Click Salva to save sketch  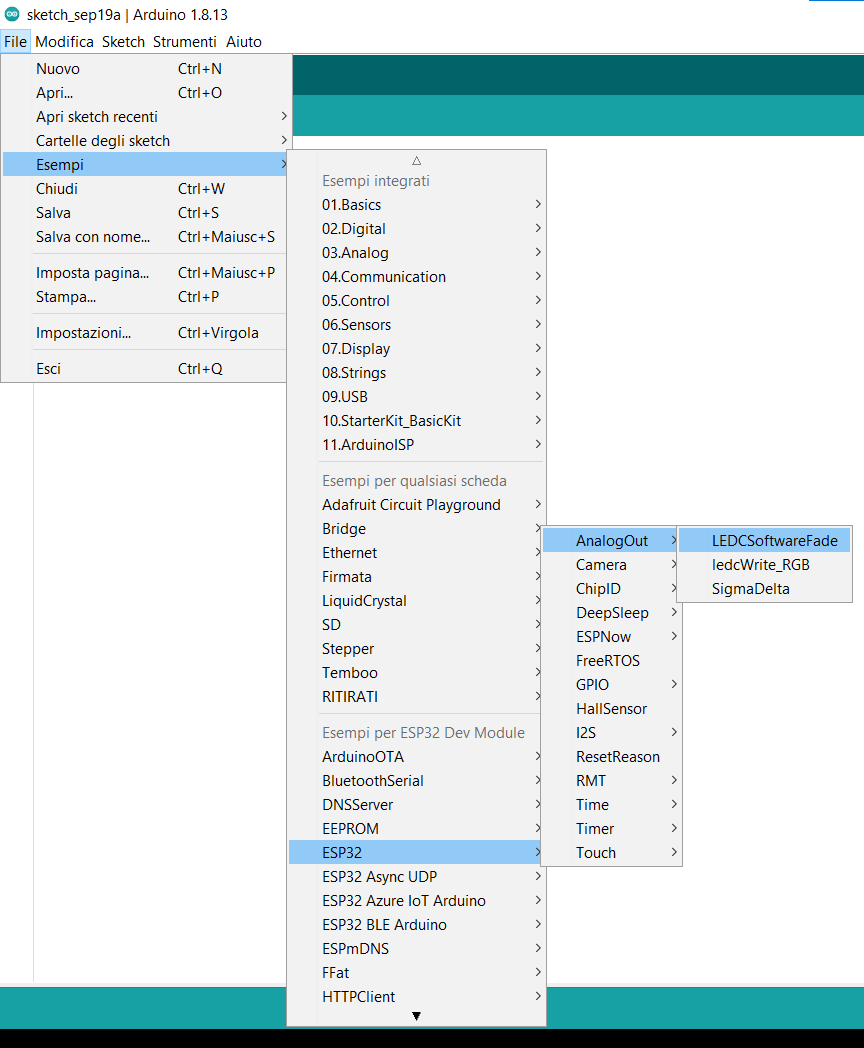146,213
